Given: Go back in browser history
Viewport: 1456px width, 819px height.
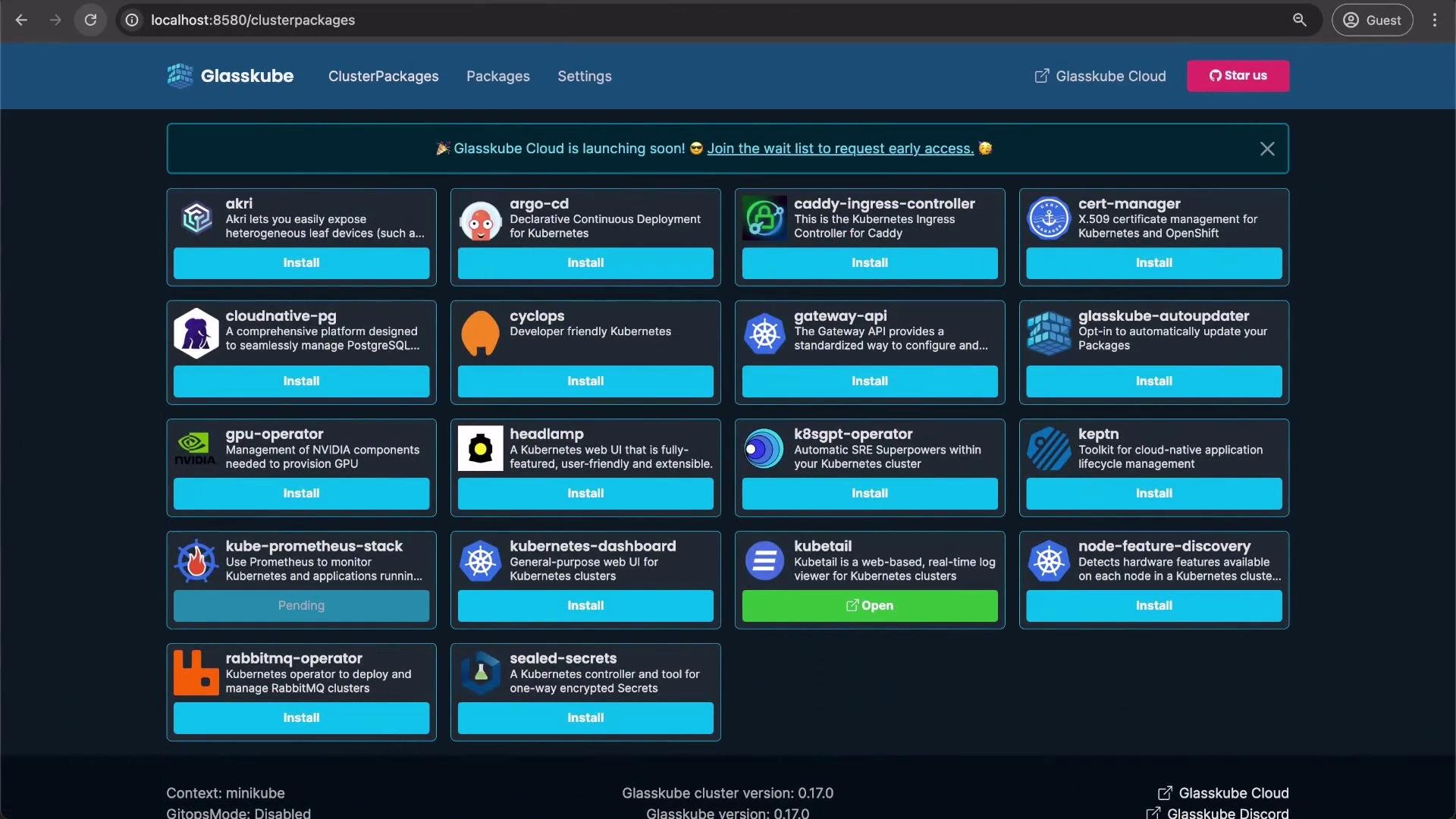Looking at the screenshot, I should tap(21, 20).
